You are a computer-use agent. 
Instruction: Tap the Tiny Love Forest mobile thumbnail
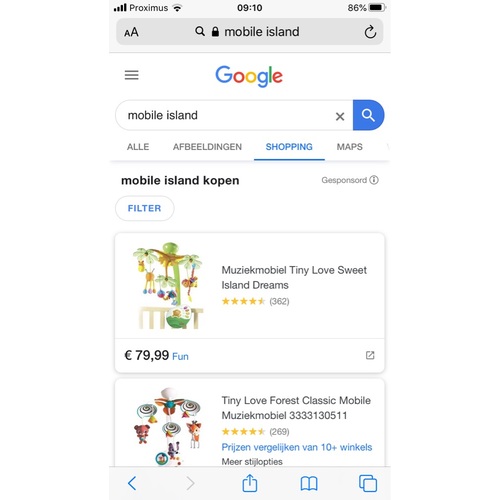tap(169, 427)
